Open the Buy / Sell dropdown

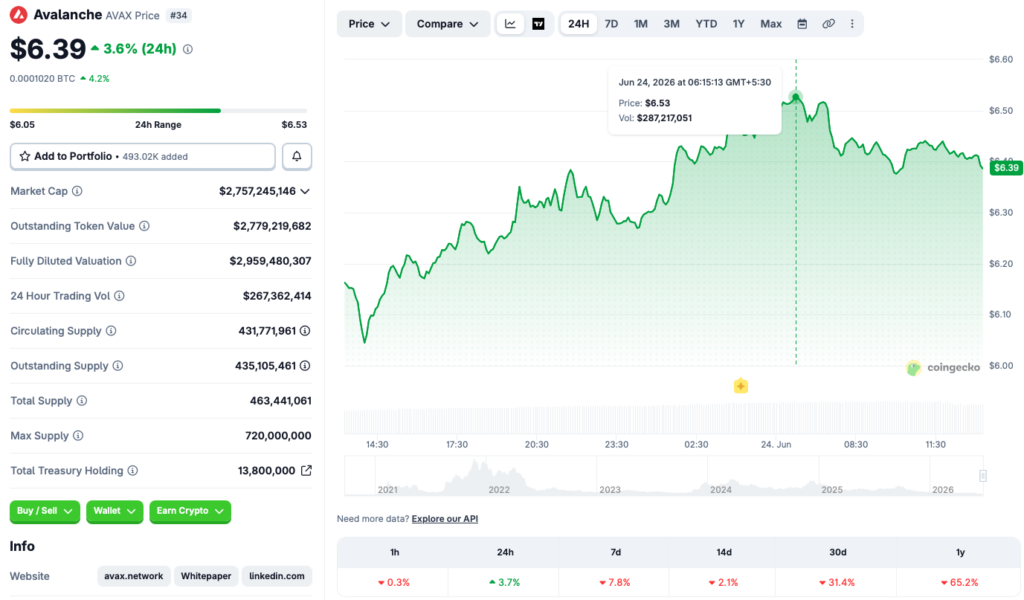[x=44, y=511]
